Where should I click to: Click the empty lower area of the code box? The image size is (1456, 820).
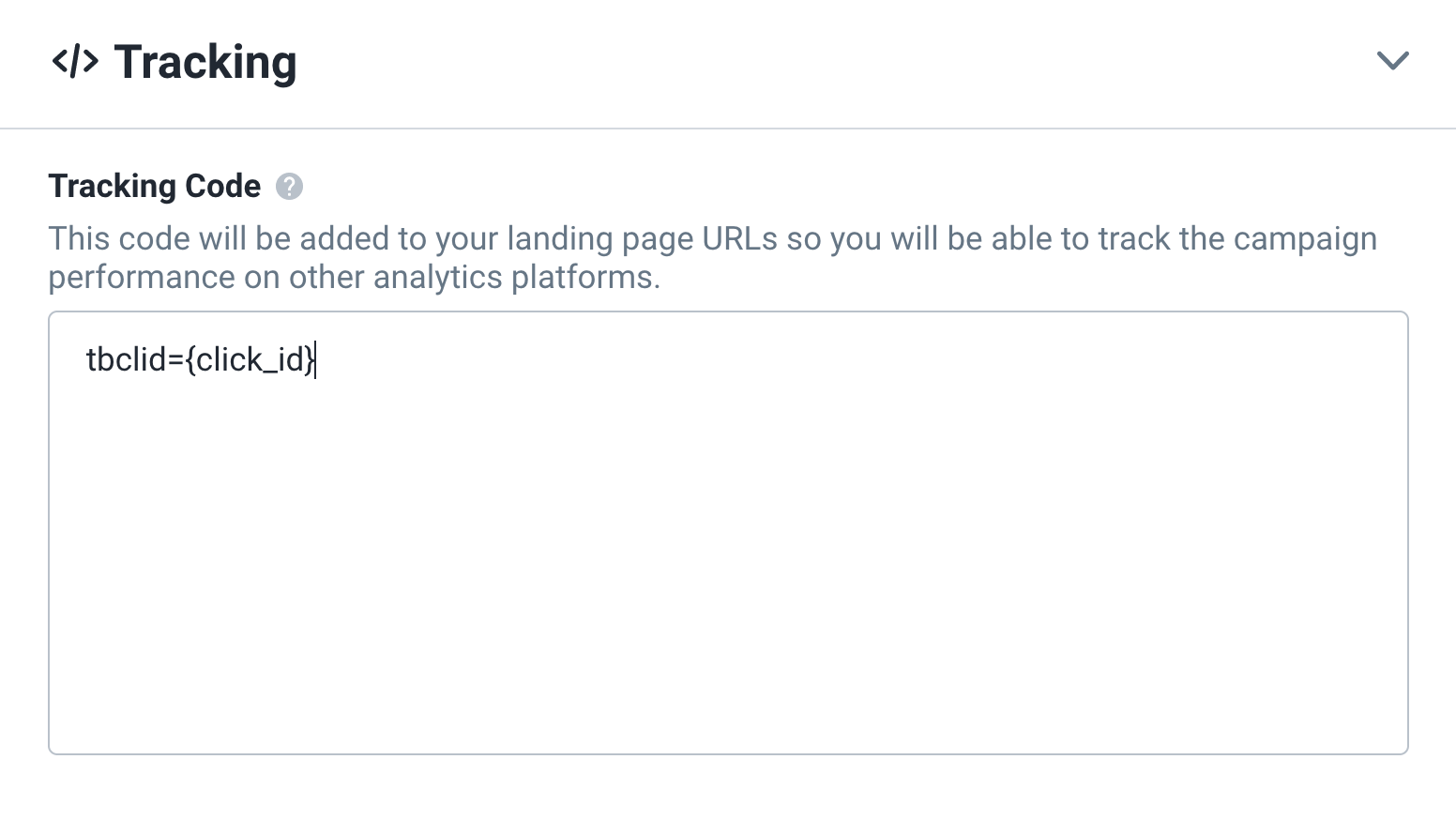click(x=728, y=610)
